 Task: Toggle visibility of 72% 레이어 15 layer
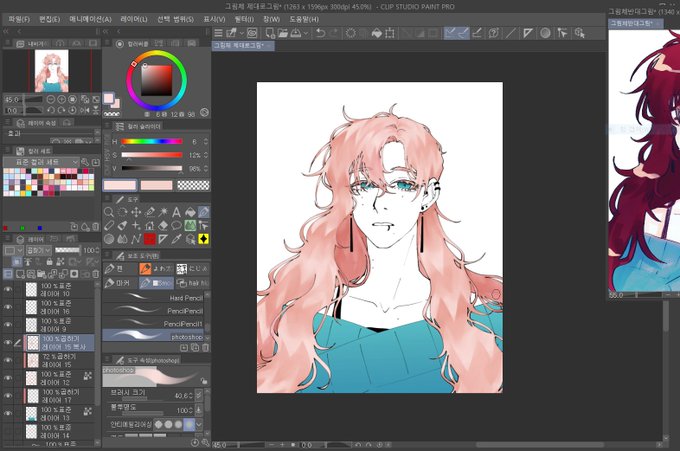[8, 360]
